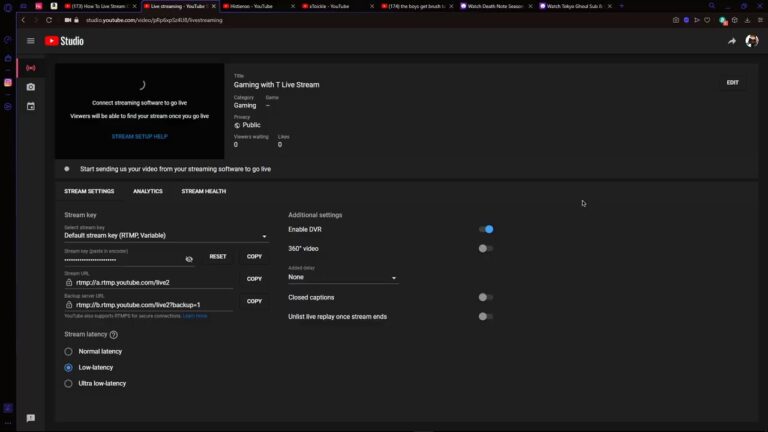Click the browser address bar URL
Image resolution: width=768 pixels, height=432 pixels.
(x=154, y=20)
